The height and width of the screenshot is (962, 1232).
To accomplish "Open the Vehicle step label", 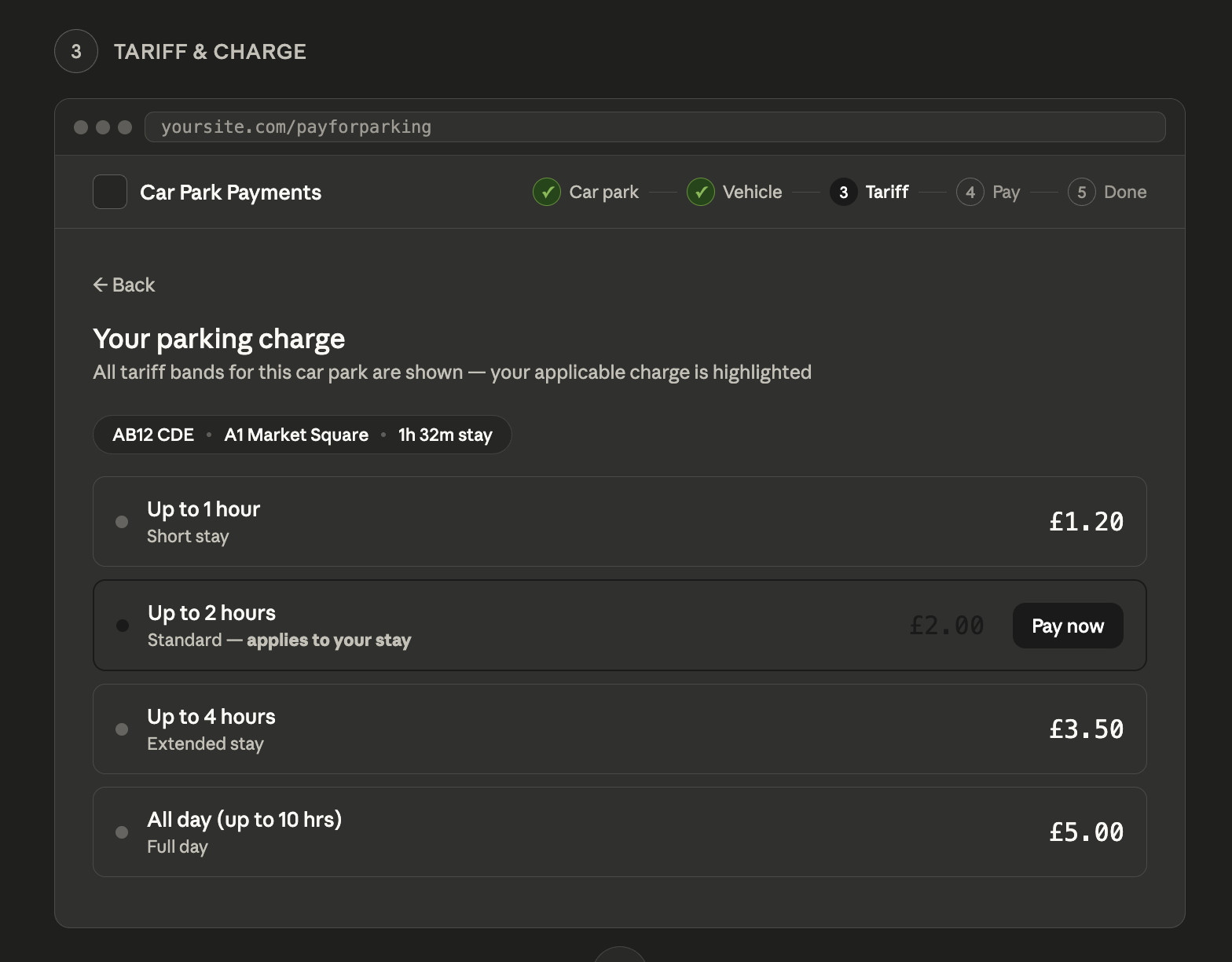I will click(753, 192).
